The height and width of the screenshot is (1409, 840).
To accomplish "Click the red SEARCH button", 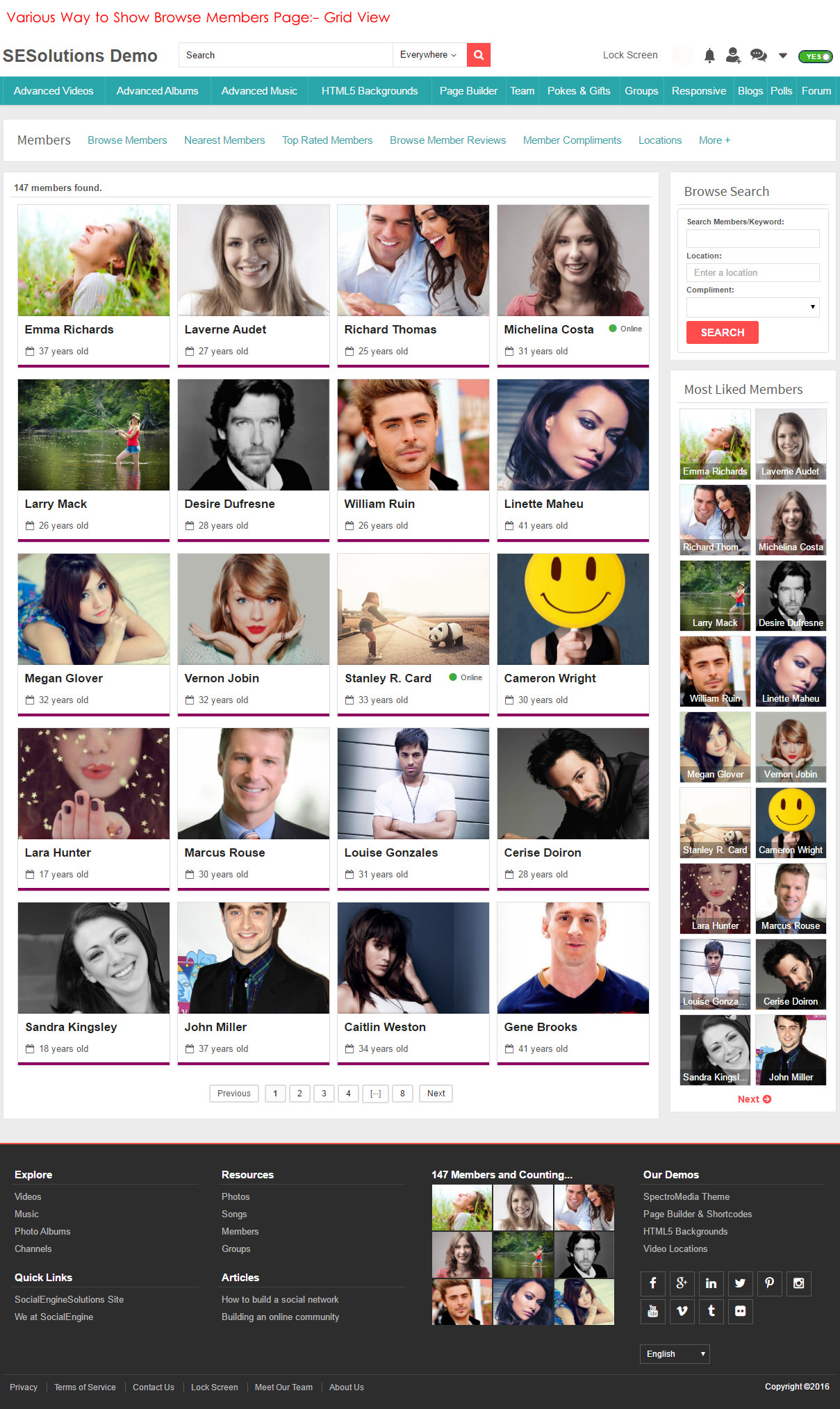I will [x=723, y=332].
